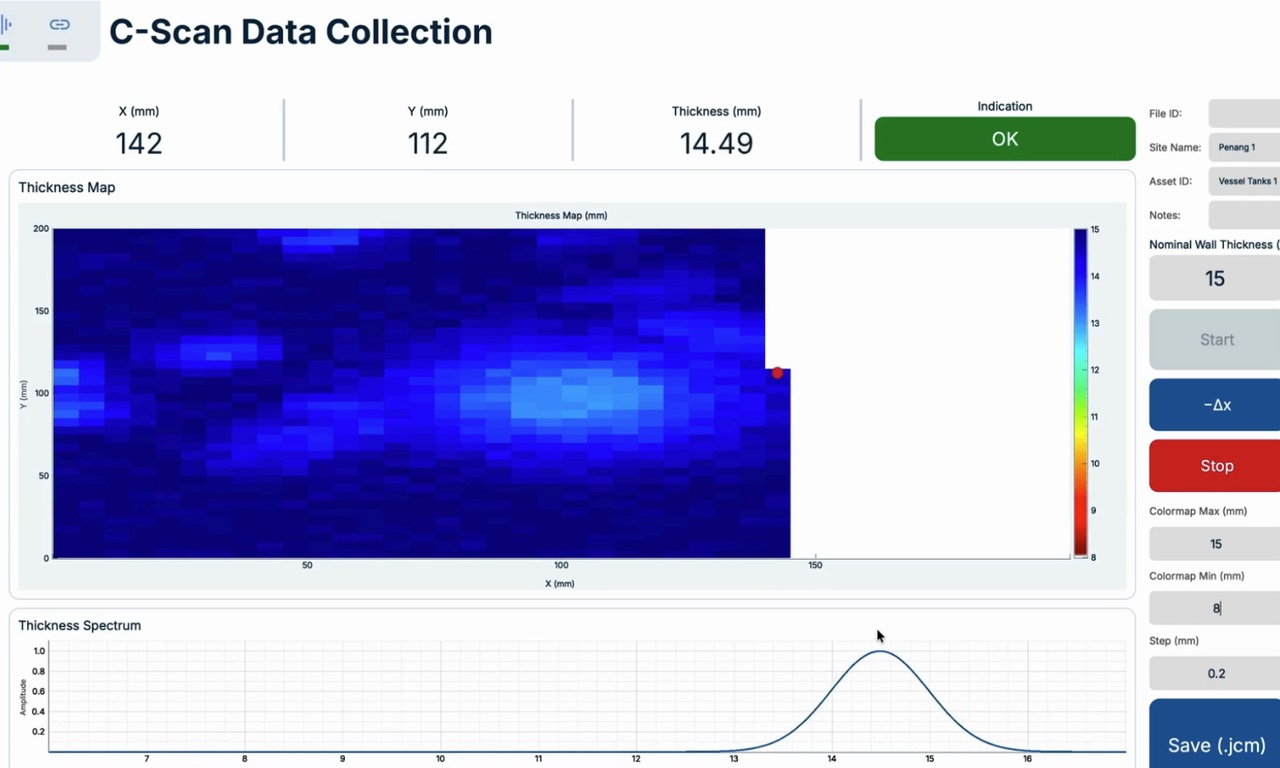Edit the Colormap Min field
The height and width of the screenshot is (768, 1280).
tap(1215, 608)
